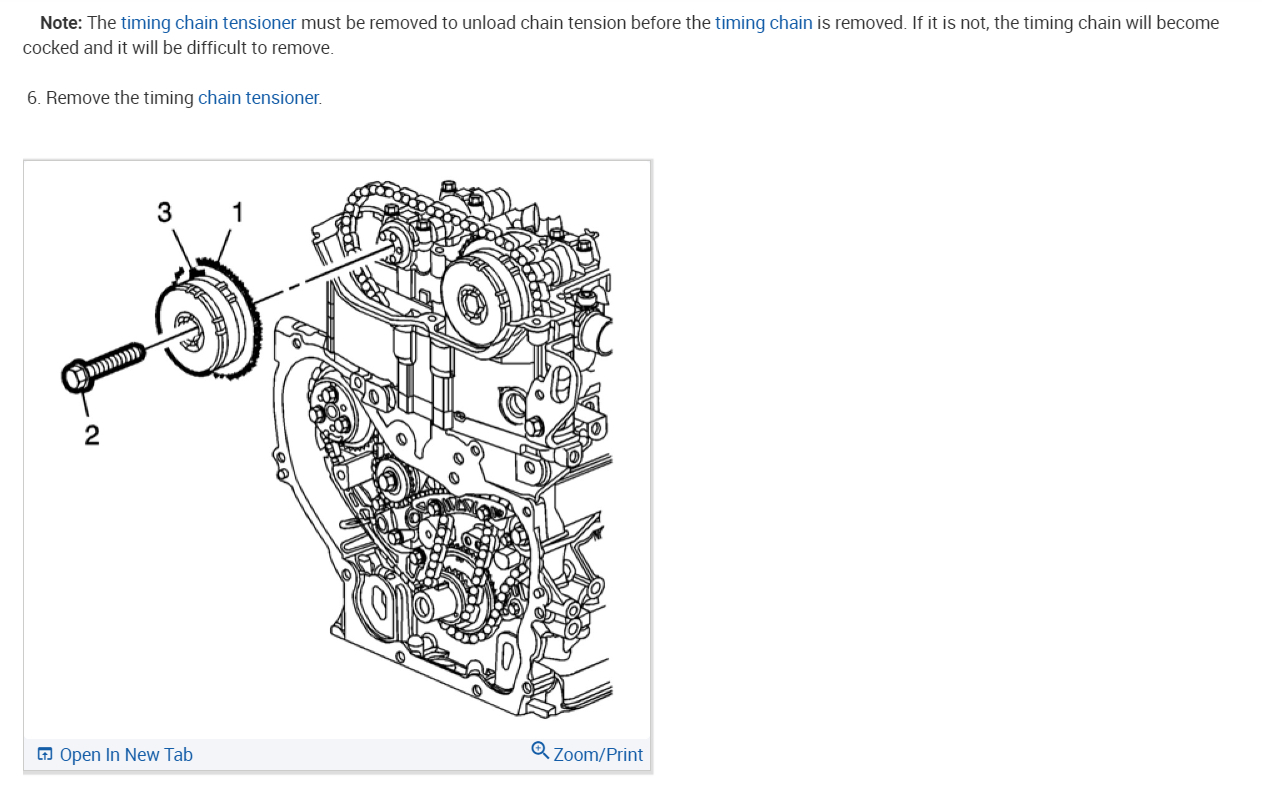Click the bold 'Note:' label
The width and height of the screenshot is (1262, 812).
pos(61,22)
